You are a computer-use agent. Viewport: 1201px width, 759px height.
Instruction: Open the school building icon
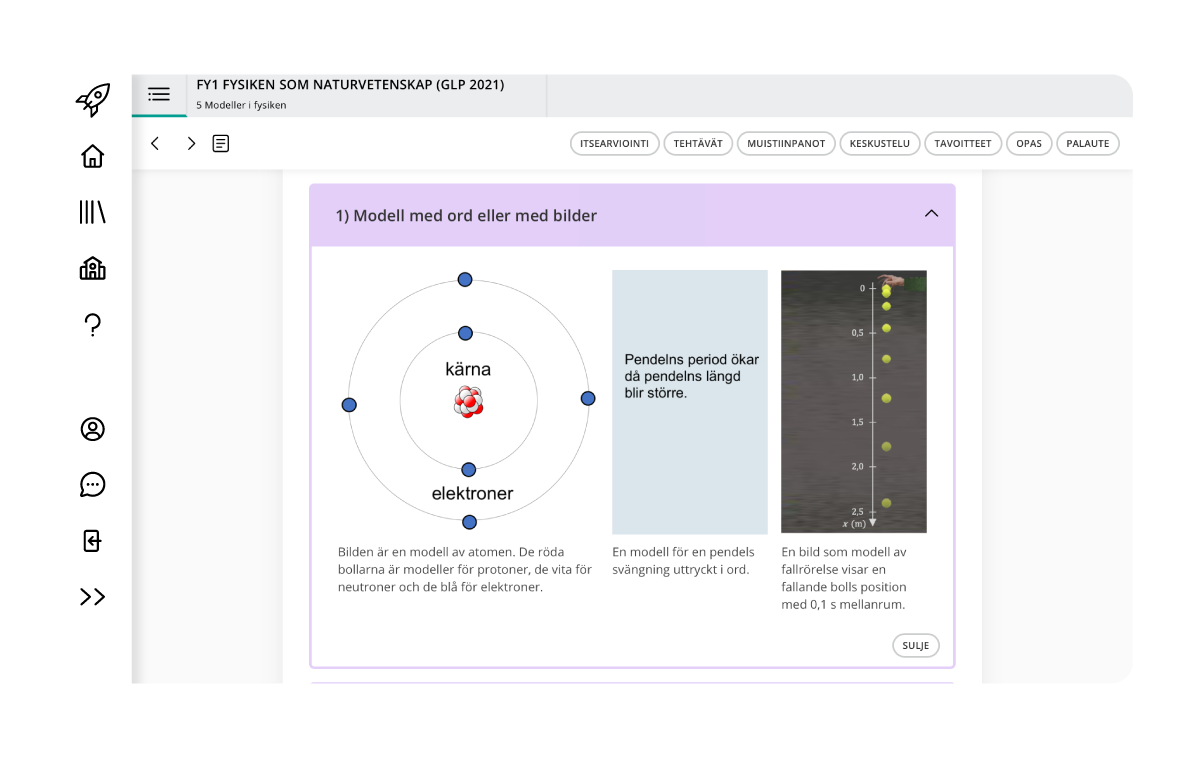pos(92,268)
